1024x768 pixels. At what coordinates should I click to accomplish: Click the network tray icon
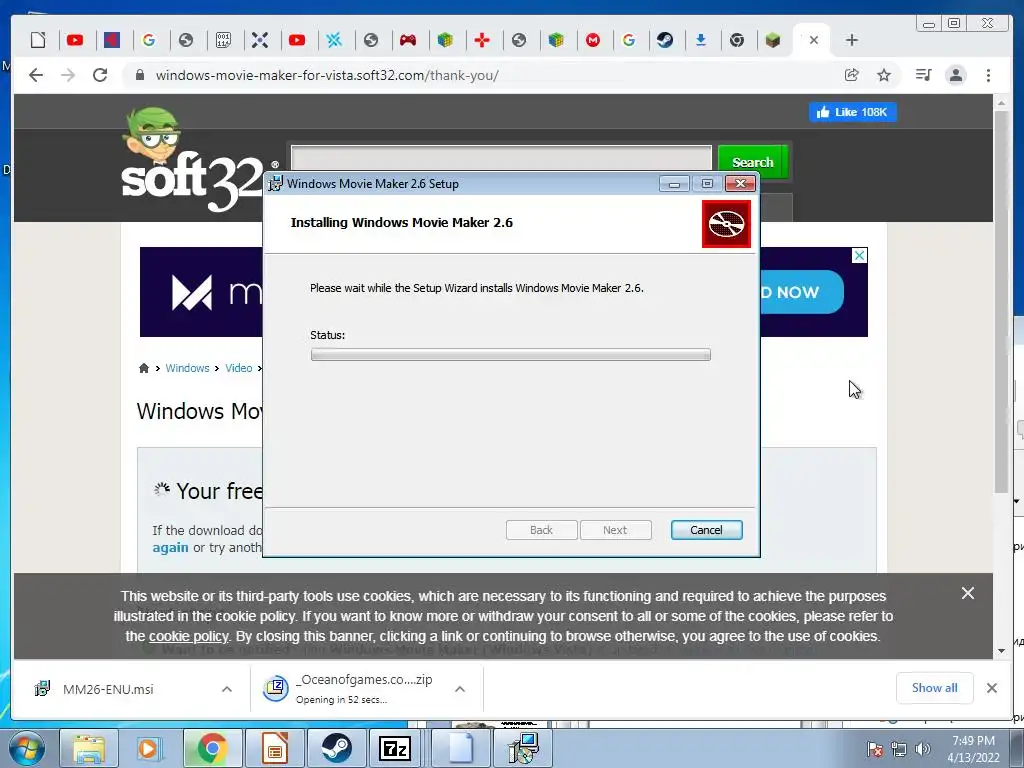point(899,749)
